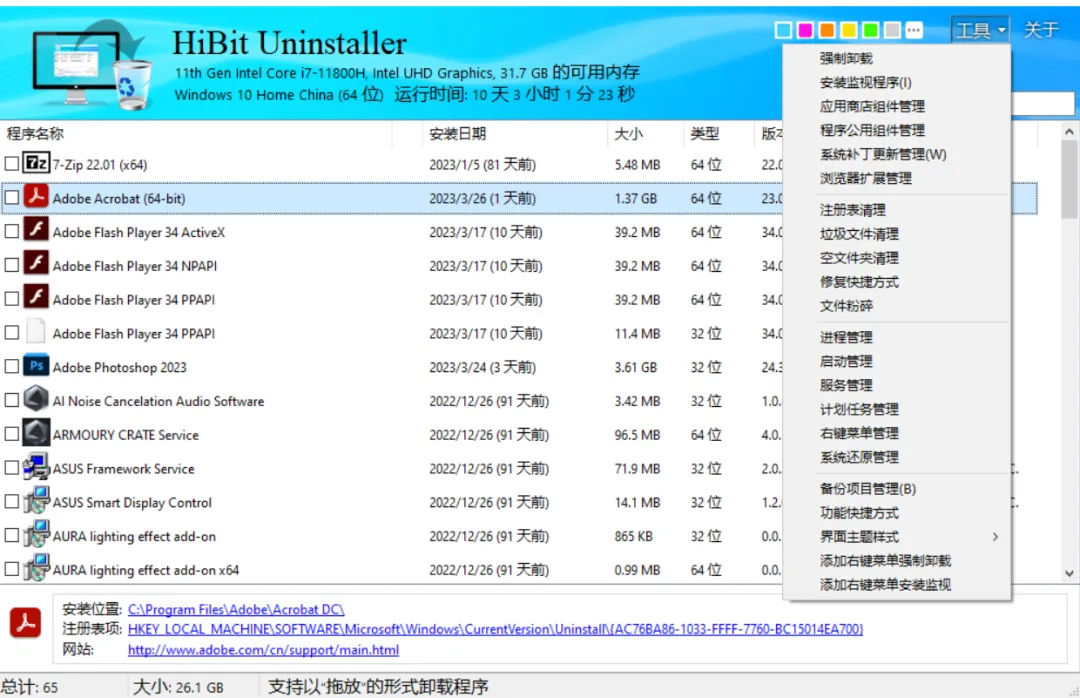Image resolution: width=1080 pixels, height=698 pixels.
Task: Tick the 7-Zip 22.01 checkbox
Action: point(12,164)
